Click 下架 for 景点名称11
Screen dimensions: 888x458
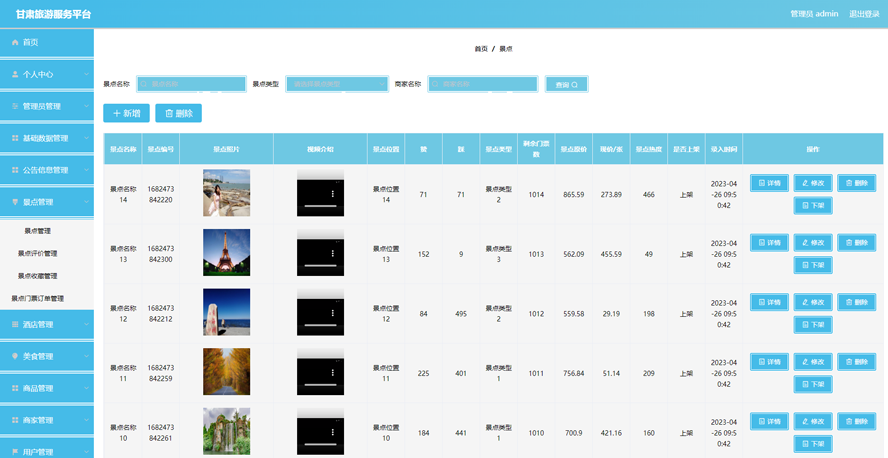point(813,384)
